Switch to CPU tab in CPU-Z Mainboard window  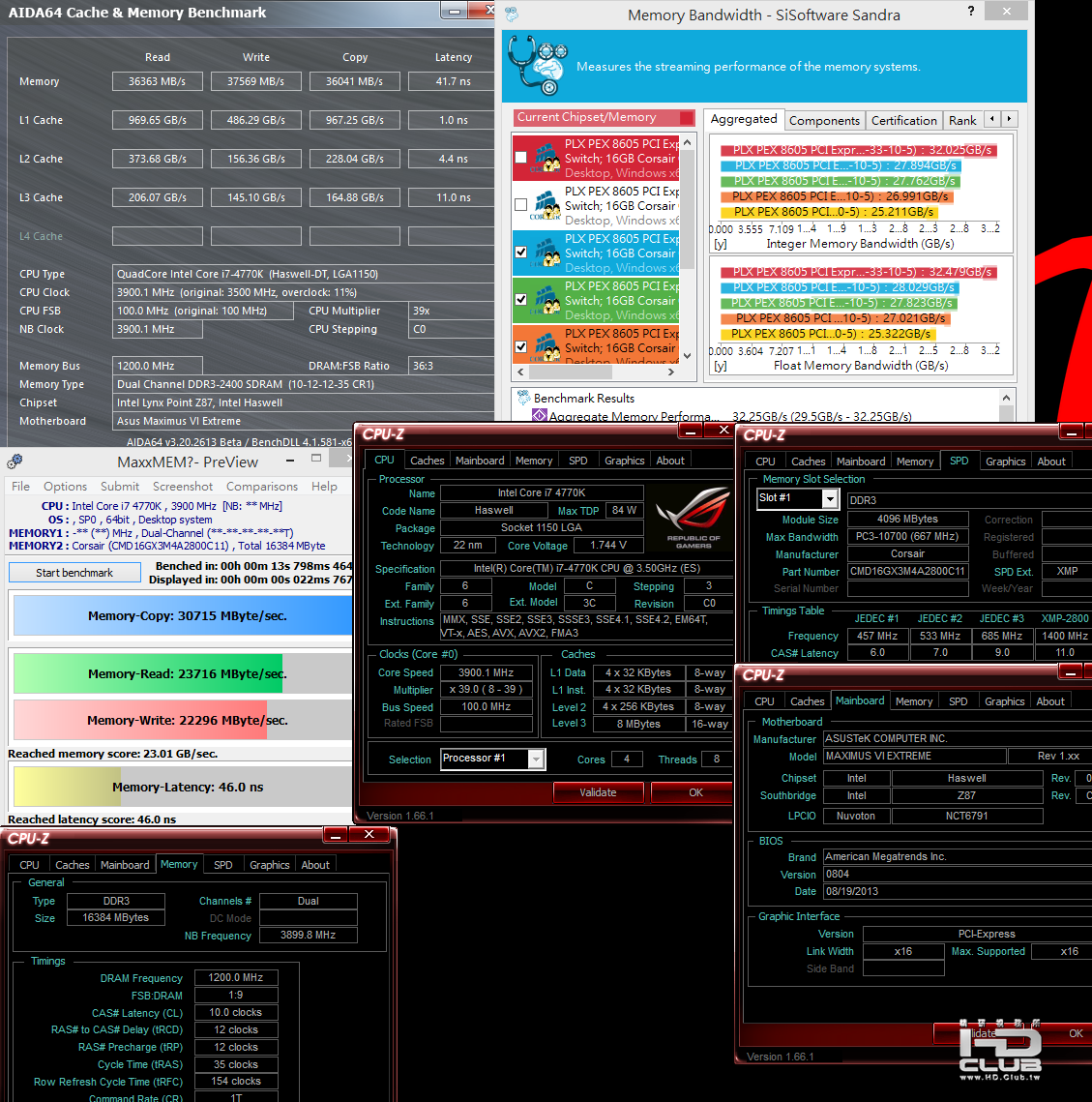point(764,701)
